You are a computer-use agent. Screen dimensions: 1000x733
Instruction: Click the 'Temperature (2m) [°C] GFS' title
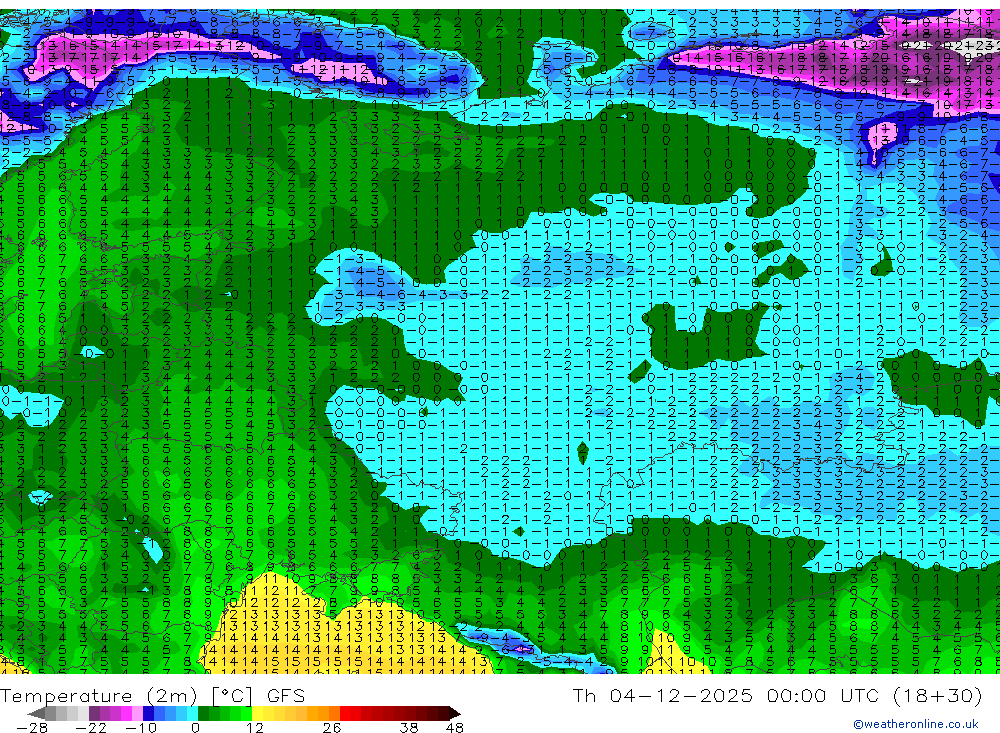coord(153,695)
